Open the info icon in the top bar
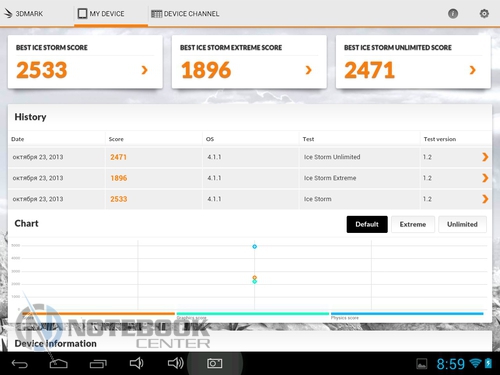The height and width of the screenshot is (375, 500). click(x=453, y=14)
